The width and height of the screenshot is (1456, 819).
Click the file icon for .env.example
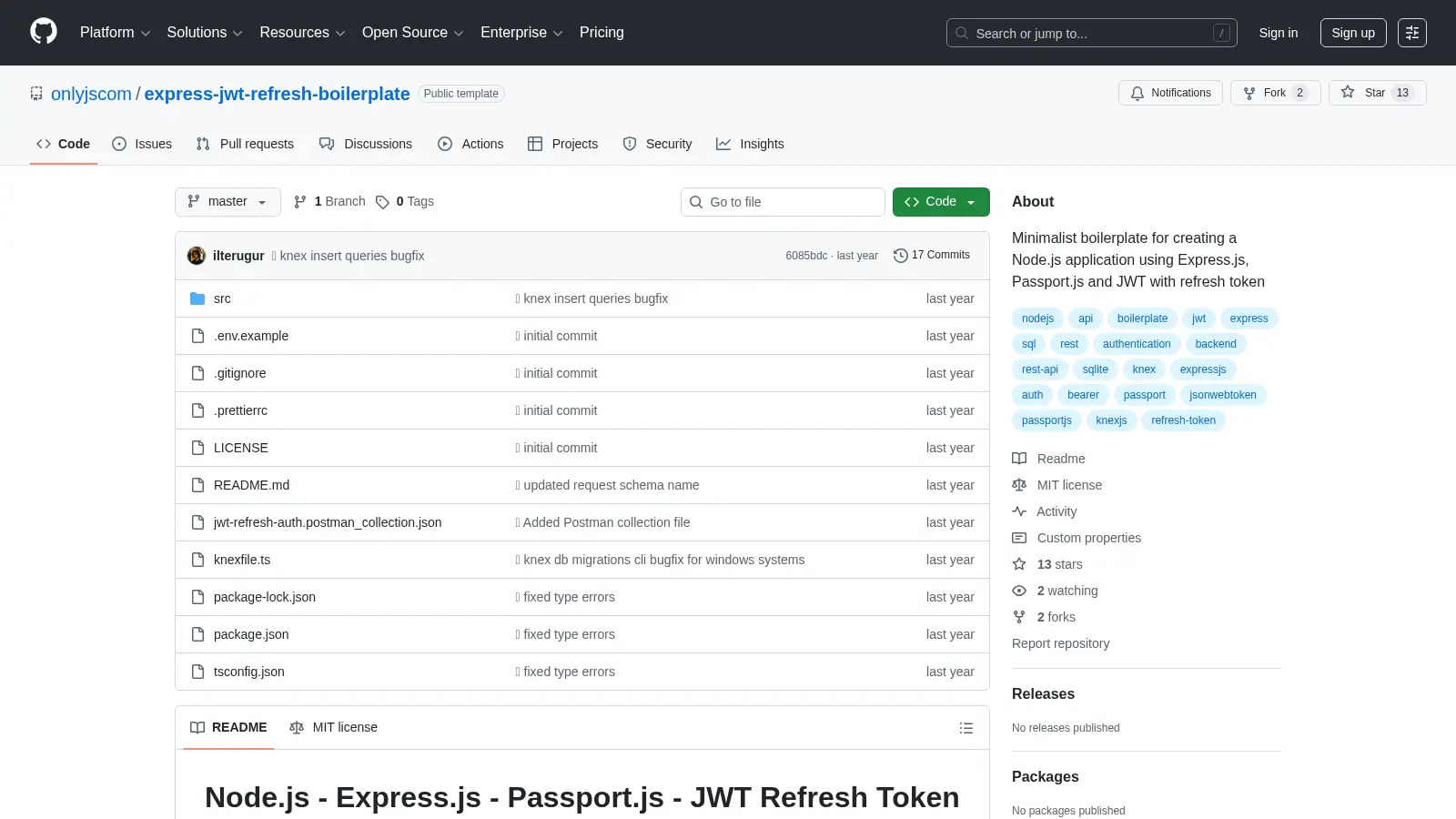(197, 336)
